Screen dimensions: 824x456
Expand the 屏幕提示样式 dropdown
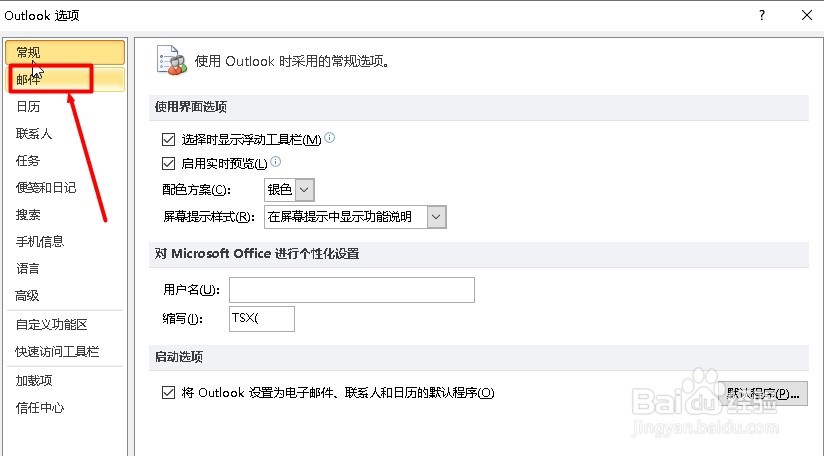click(435, 216)
